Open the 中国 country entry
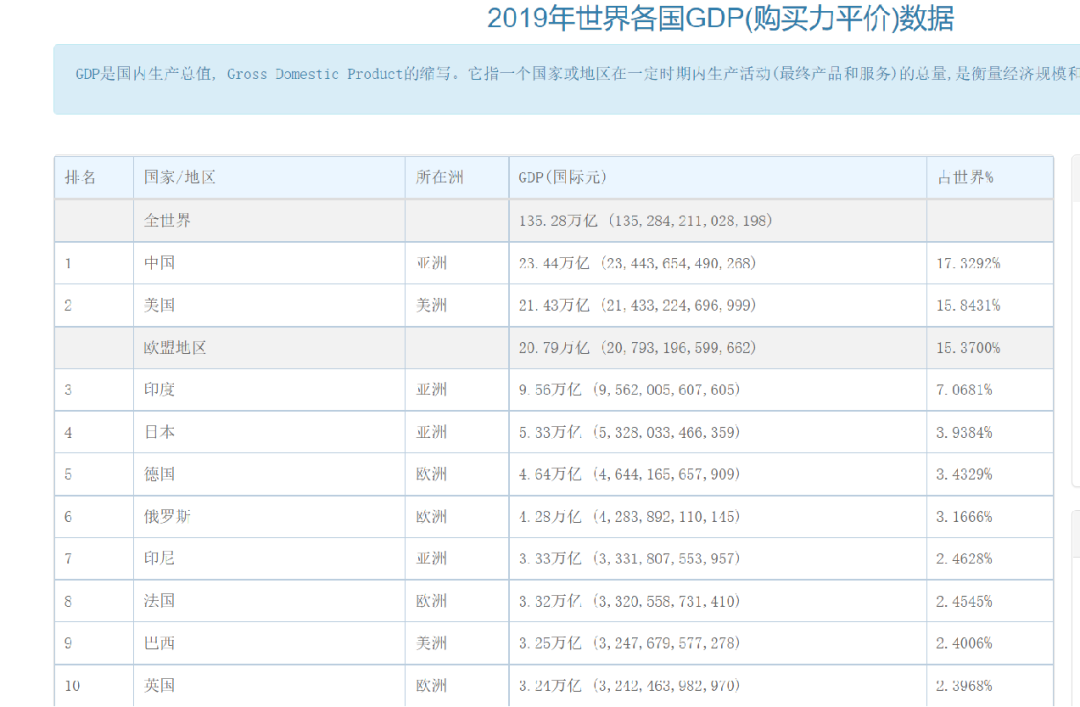Screen dimensions: 1080x707 point(159,263)
